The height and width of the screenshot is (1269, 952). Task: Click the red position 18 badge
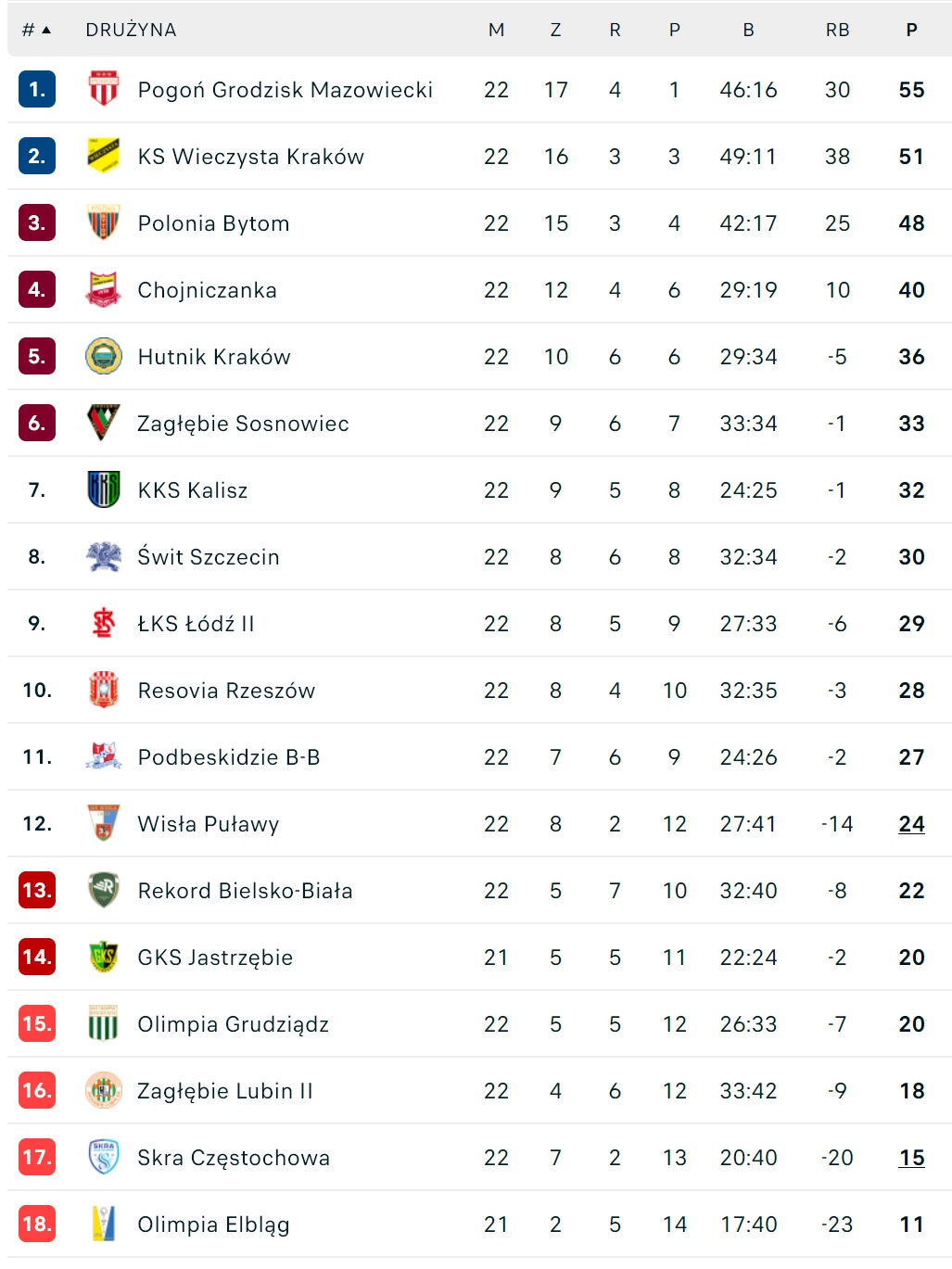(37, 1224)
